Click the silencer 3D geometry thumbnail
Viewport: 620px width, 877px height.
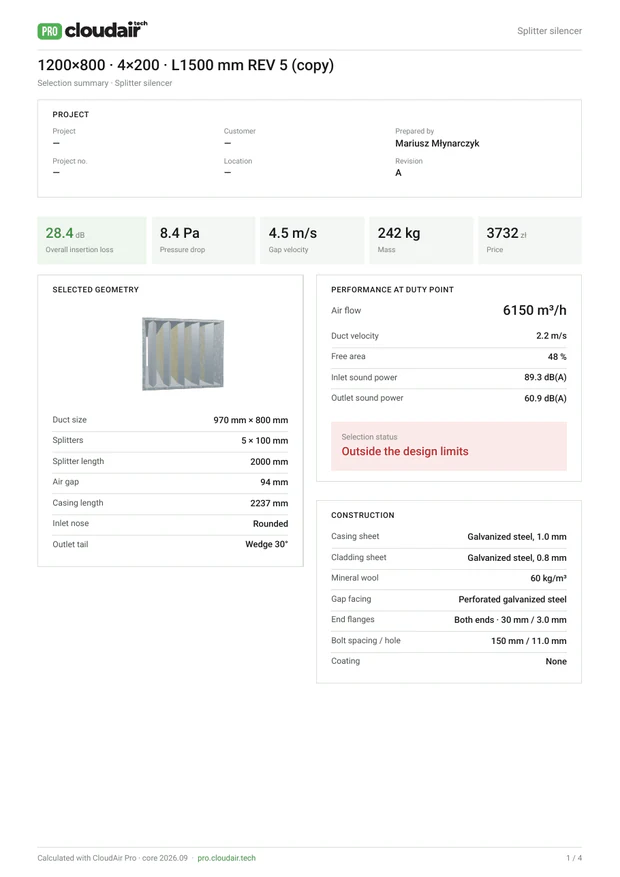pyautogui.click(x=183, y=353)
